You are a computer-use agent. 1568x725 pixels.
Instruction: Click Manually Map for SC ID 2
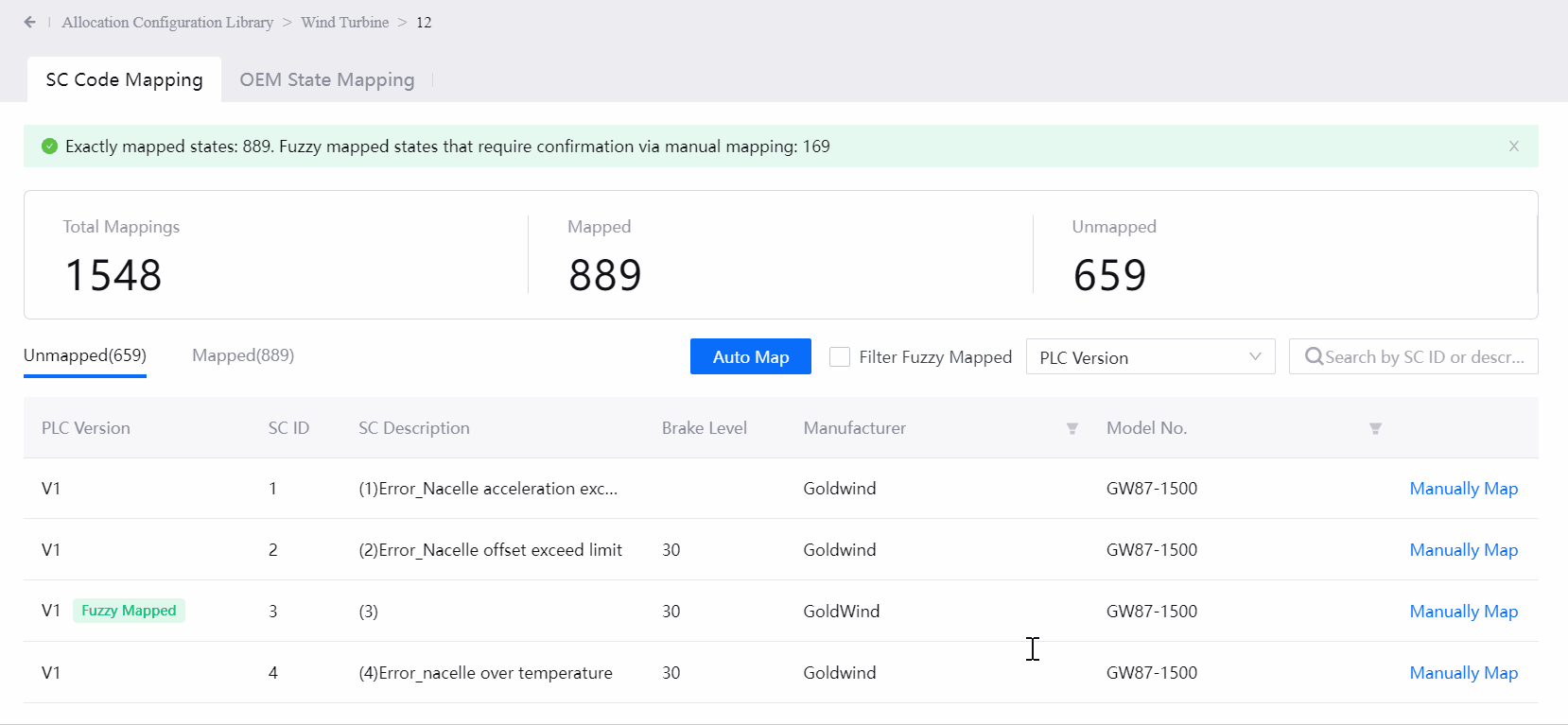click(1463, 550)
